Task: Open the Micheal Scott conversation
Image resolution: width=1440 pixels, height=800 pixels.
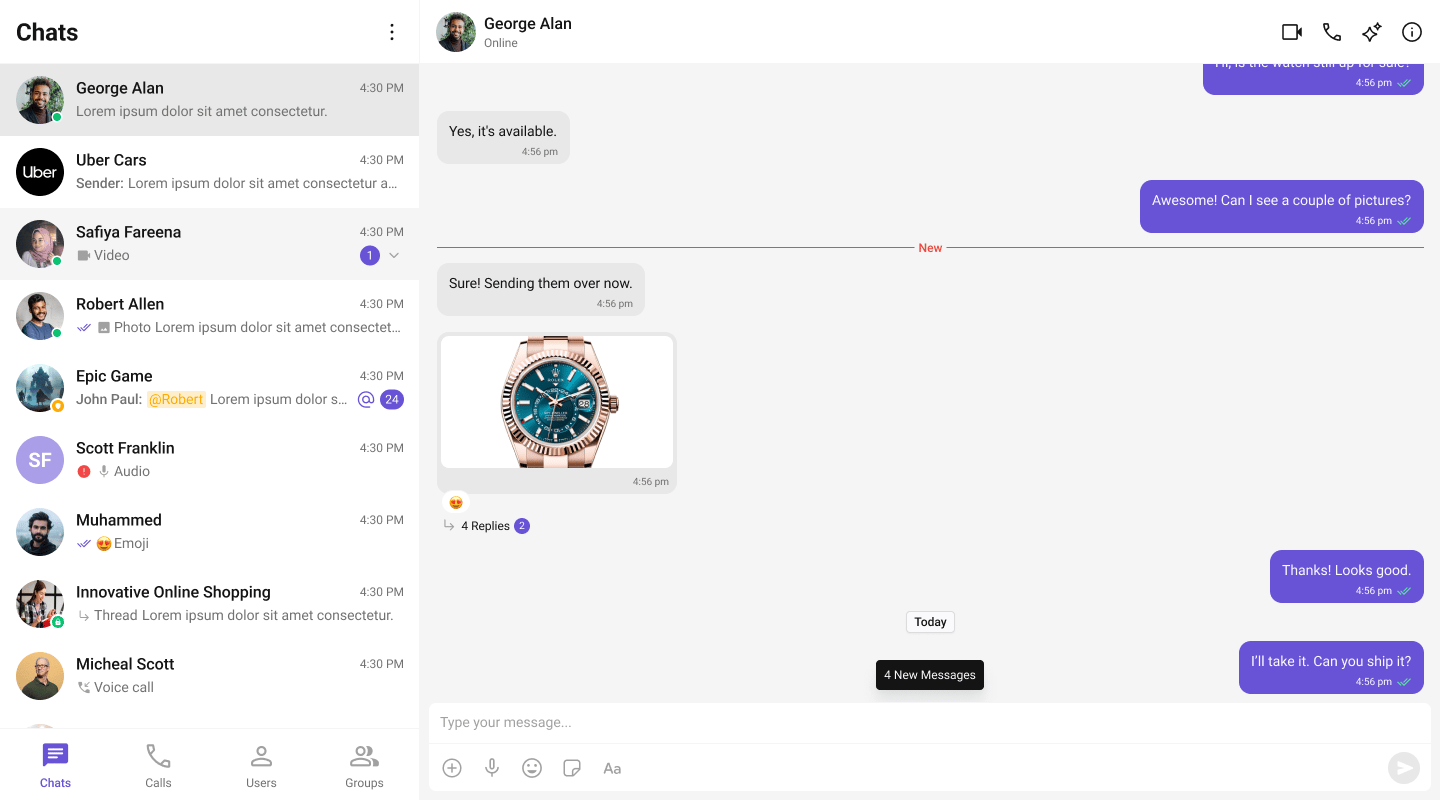Action: (x=210, y=676)
